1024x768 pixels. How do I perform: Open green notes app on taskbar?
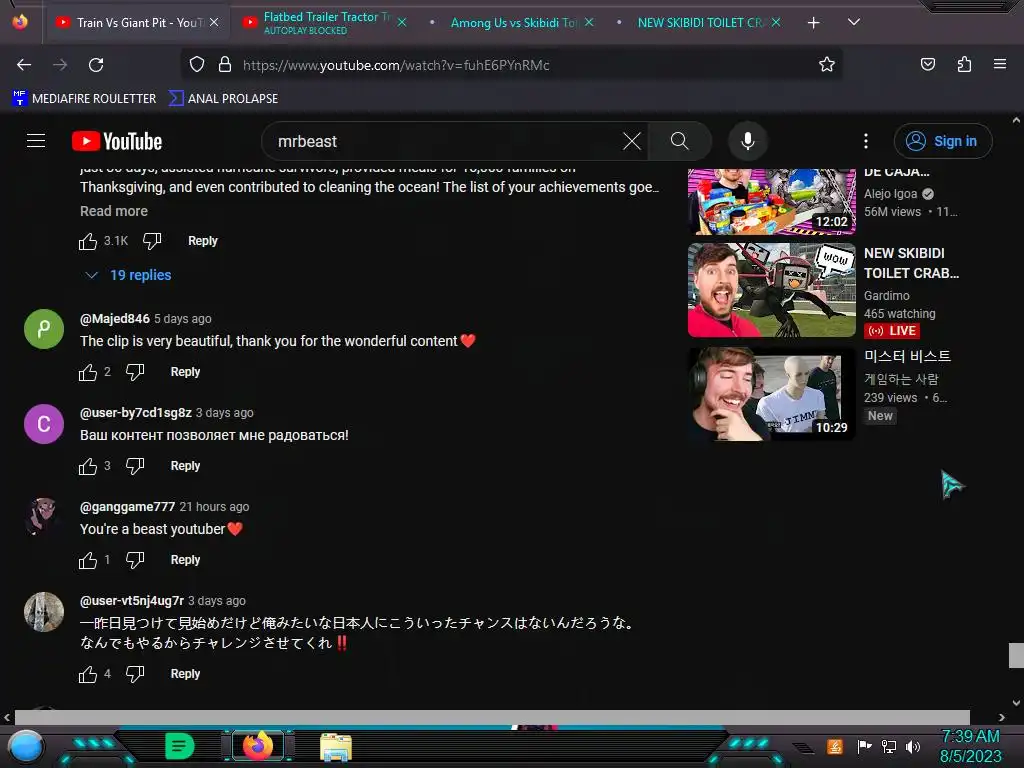coord(179,746)
